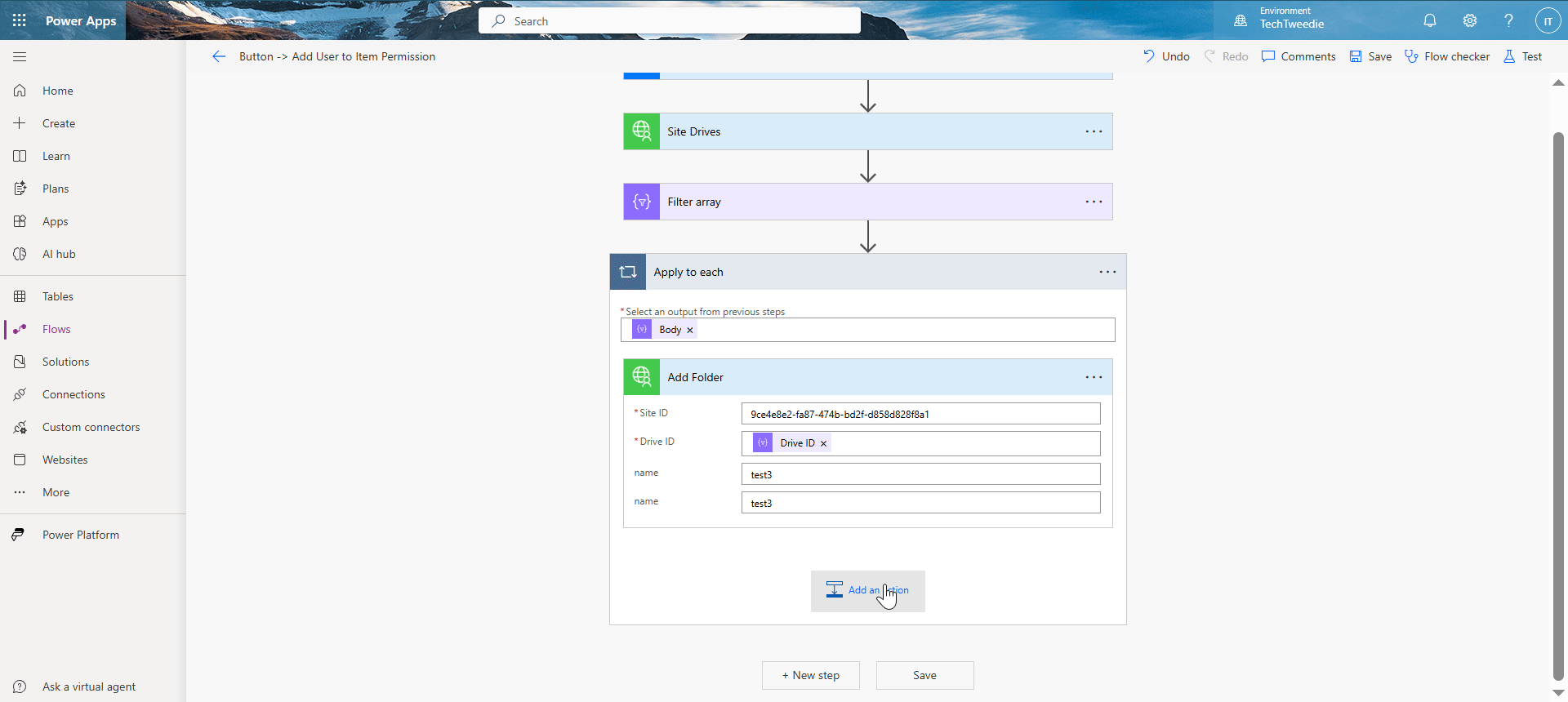The image size is (1568, 702).
Task: Click the second name field with test3
Action: point(920,503)
